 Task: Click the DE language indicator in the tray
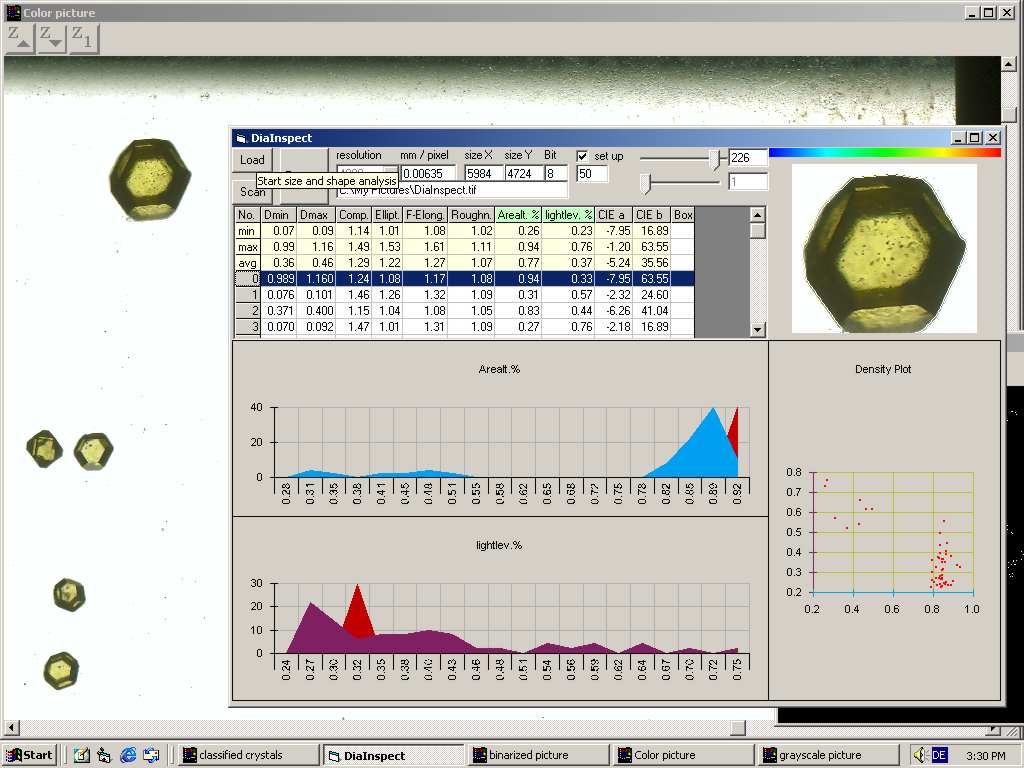click(x=939, y=755)
